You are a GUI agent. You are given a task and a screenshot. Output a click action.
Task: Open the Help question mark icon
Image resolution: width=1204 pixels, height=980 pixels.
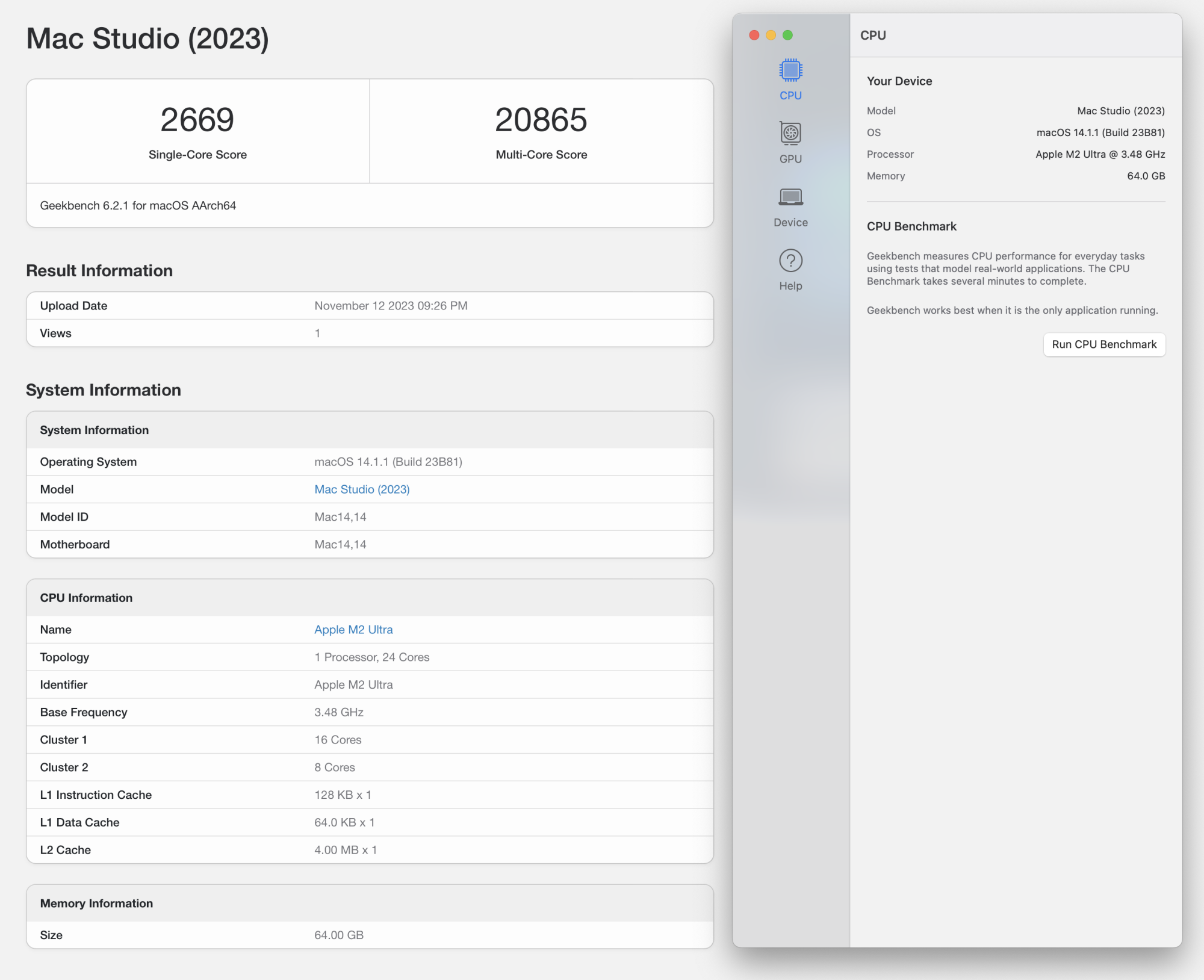click(790, 261)
